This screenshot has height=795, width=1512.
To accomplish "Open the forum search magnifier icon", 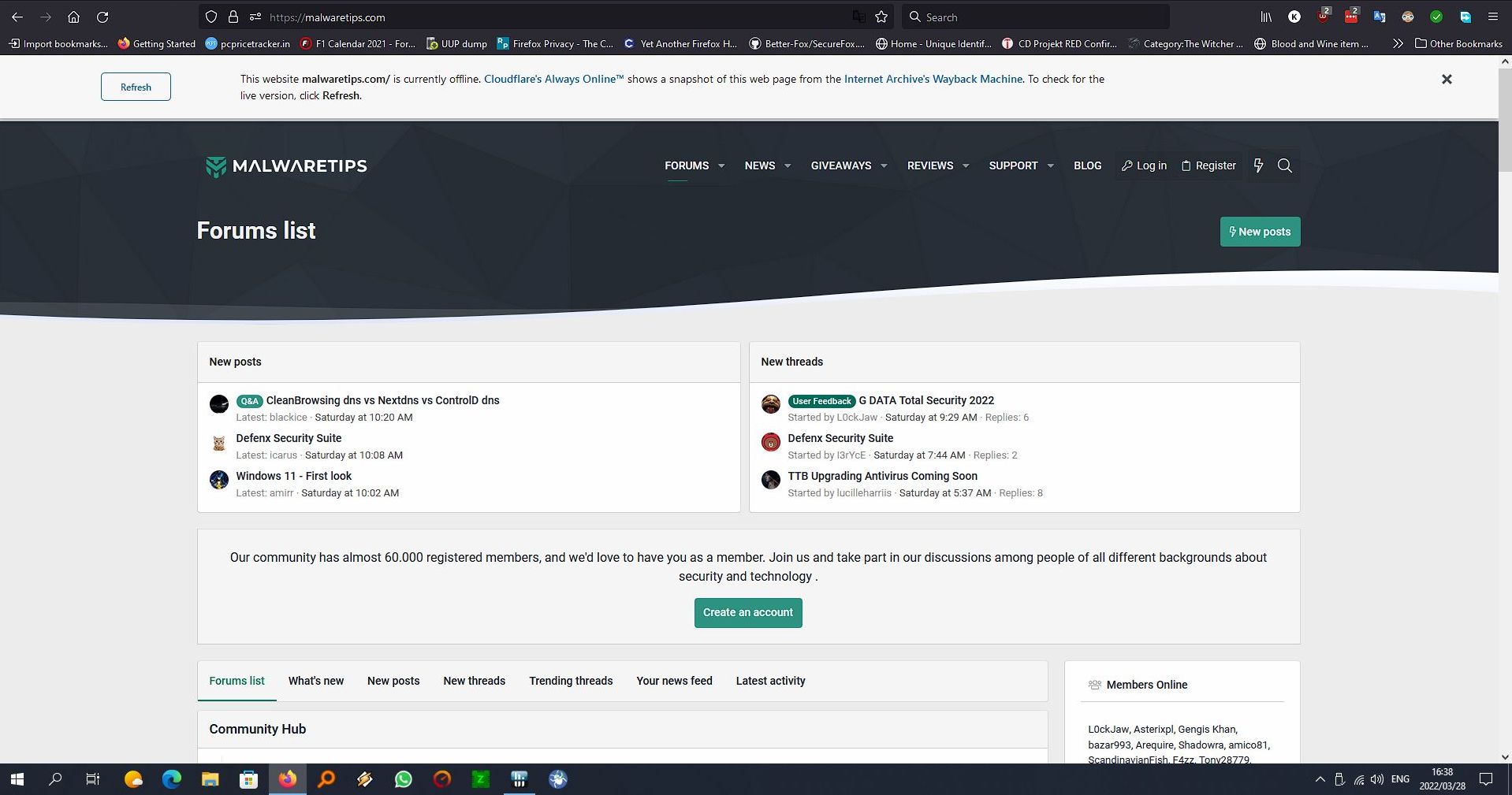I will click(1285, 165).
